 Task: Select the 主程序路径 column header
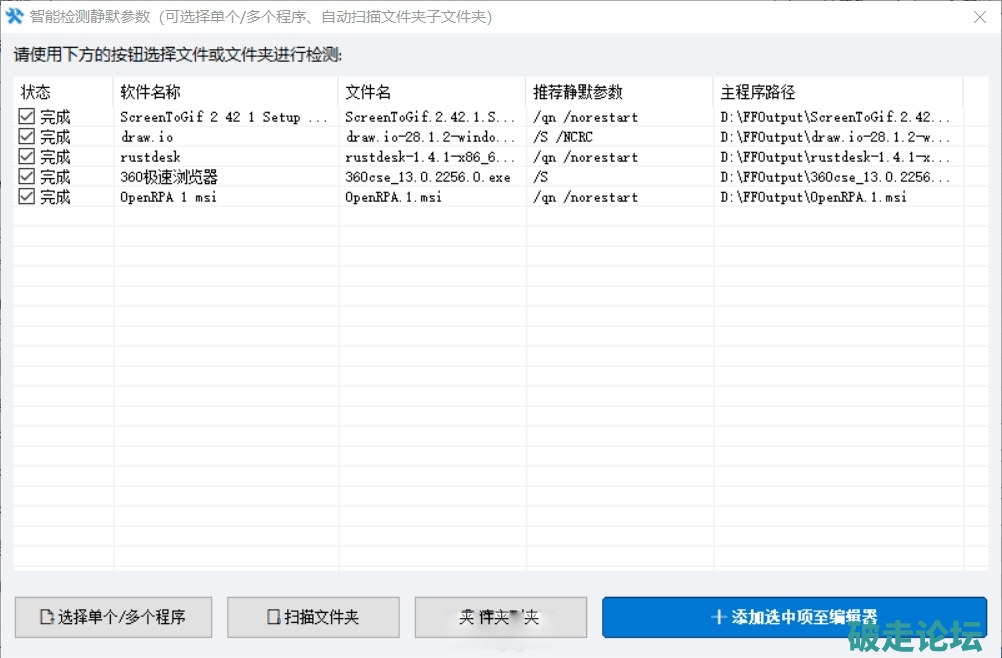(x=757, y=92)
